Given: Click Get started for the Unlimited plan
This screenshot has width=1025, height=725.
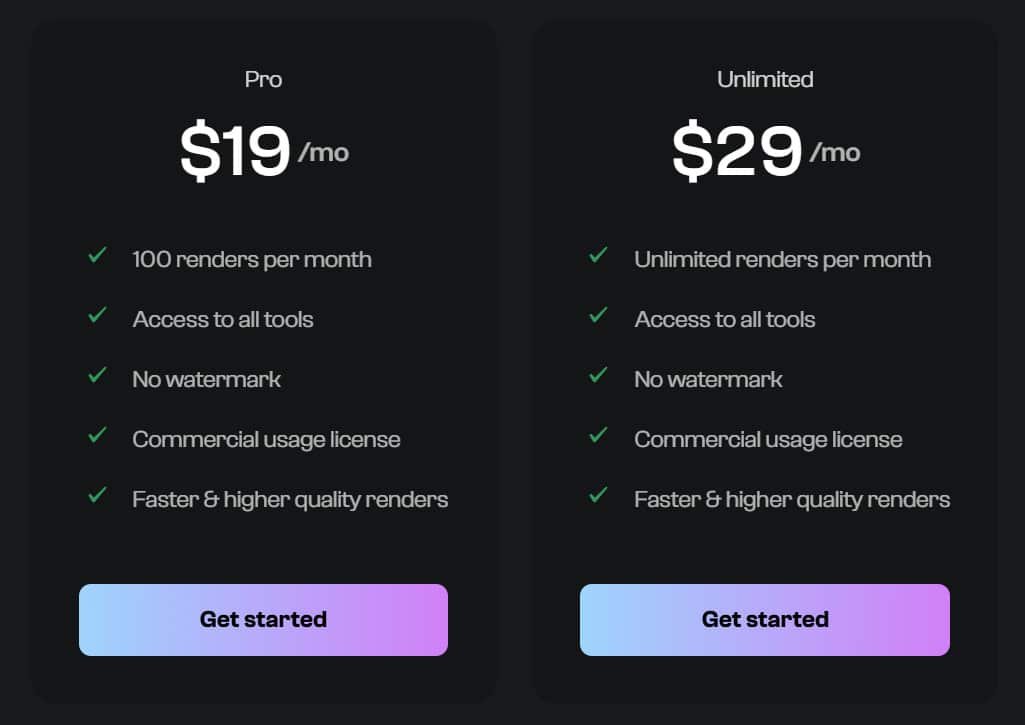Looking at the screenshot, I should 765,619.
